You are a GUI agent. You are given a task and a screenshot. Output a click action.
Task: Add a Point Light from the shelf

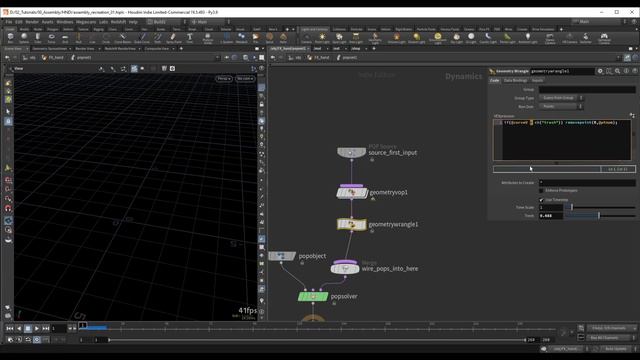pos(322,38)
